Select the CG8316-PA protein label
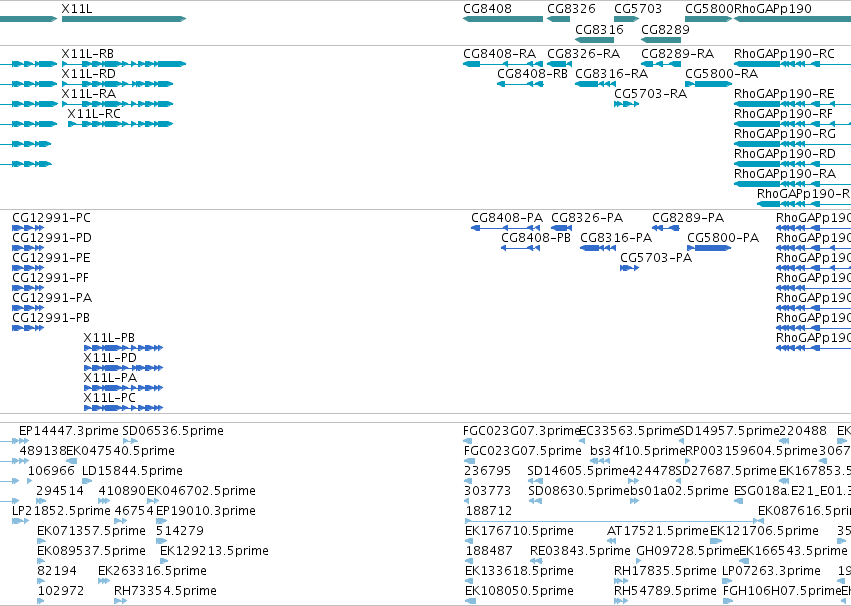 click(x=616, y=238)
